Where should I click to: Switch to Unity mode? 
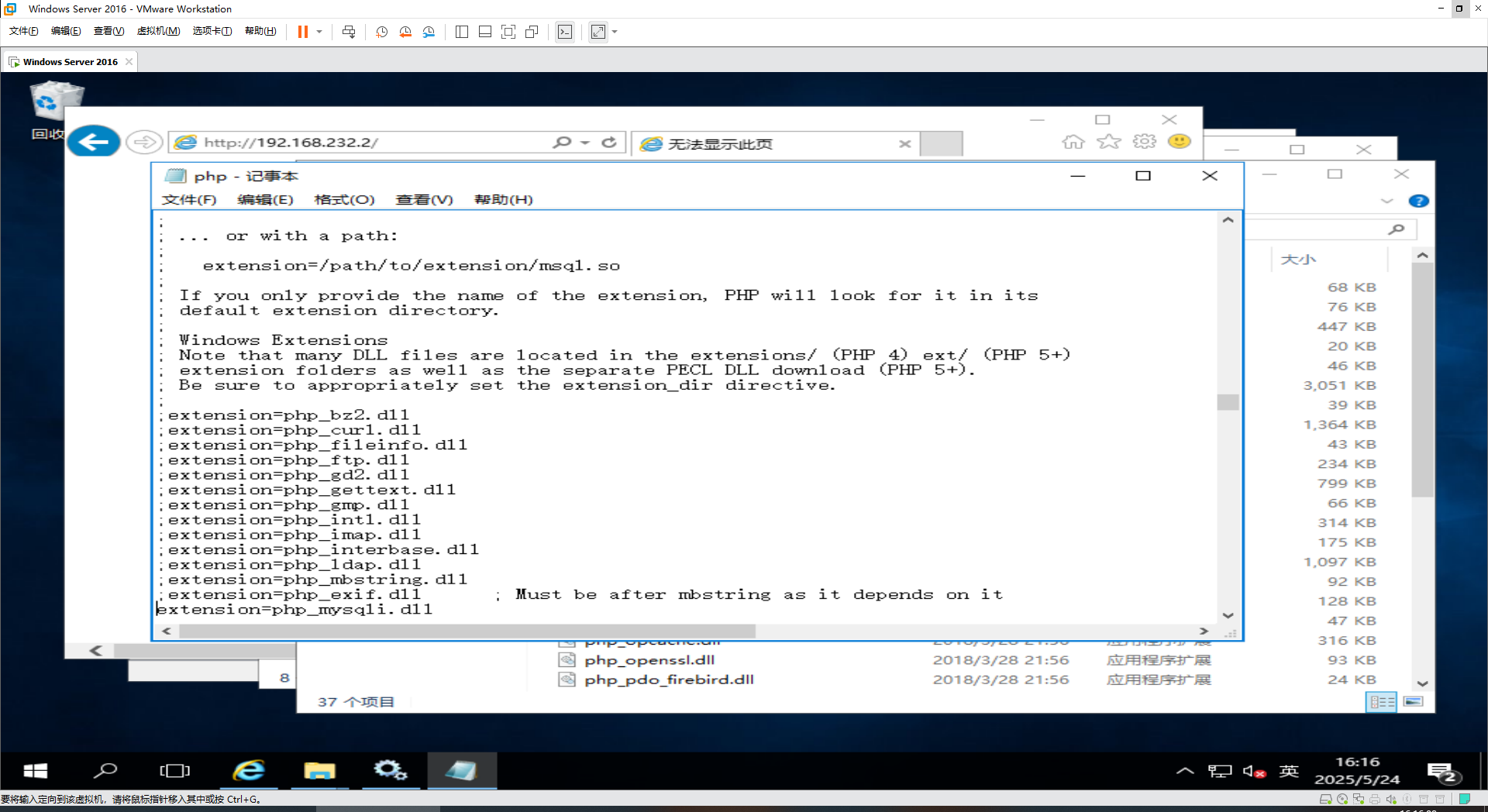[x=532, y=32]
